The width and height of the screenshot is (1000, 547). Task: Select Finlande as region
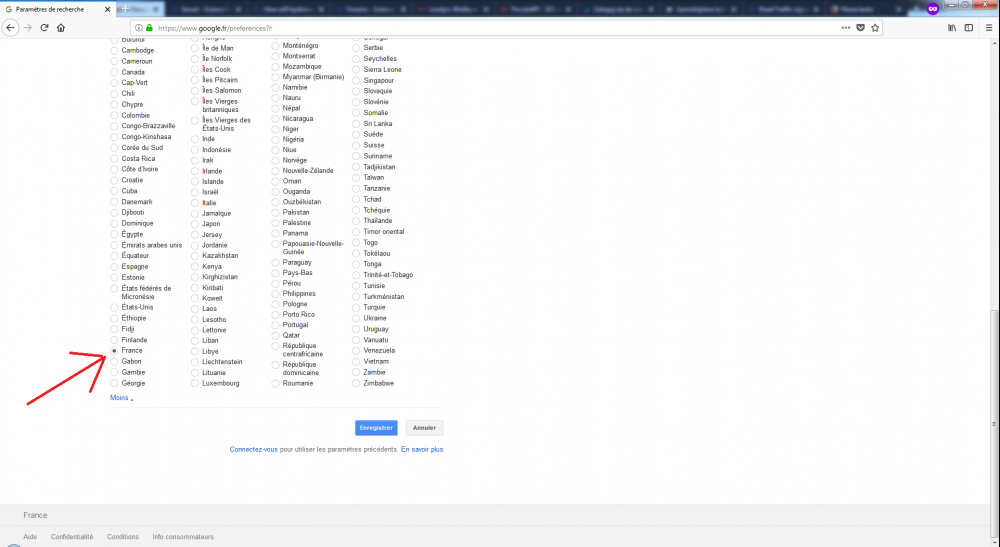point(114,340)
